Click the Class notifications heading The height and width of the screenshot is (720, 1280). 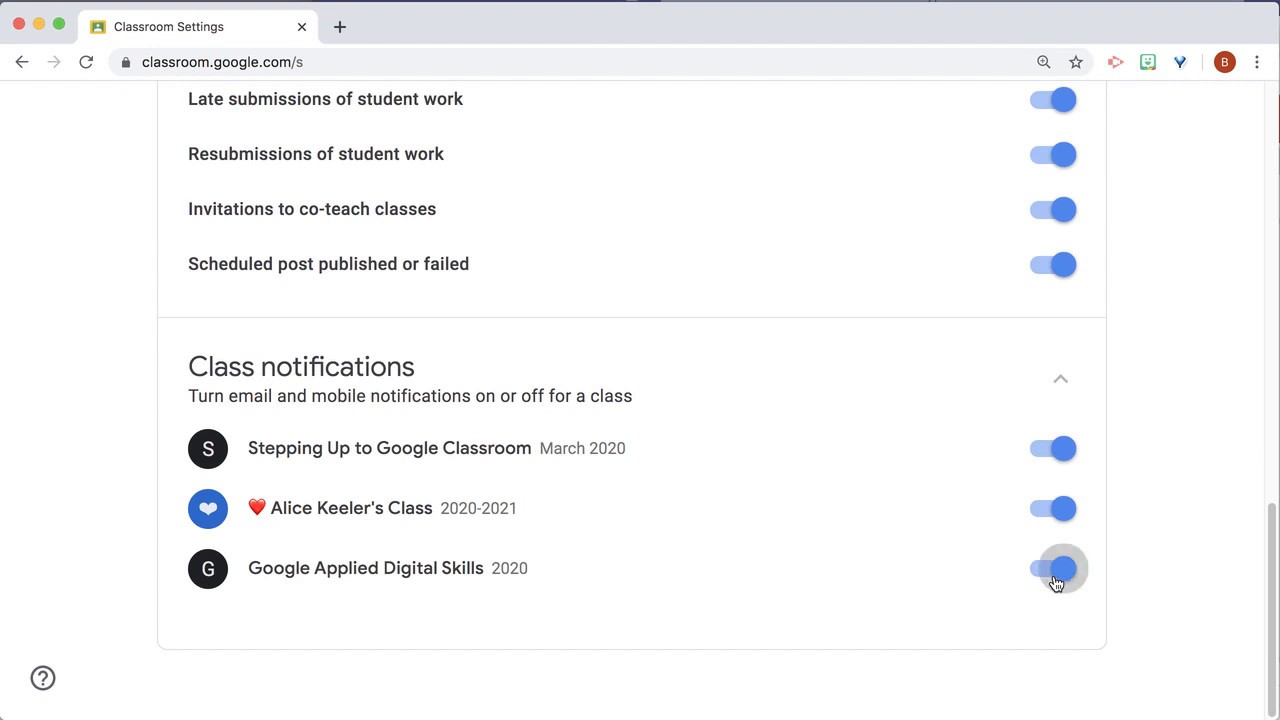[301, 367]
